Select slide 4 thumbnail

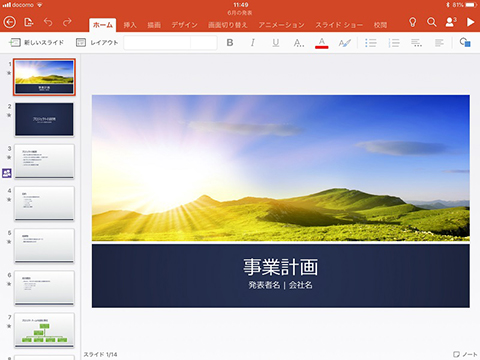44,203
